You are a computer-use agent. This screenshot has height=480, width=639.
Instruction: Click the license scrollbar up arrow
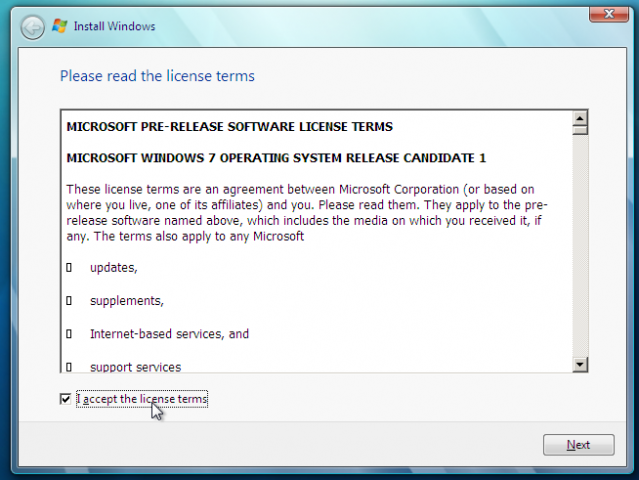point(580,119)
